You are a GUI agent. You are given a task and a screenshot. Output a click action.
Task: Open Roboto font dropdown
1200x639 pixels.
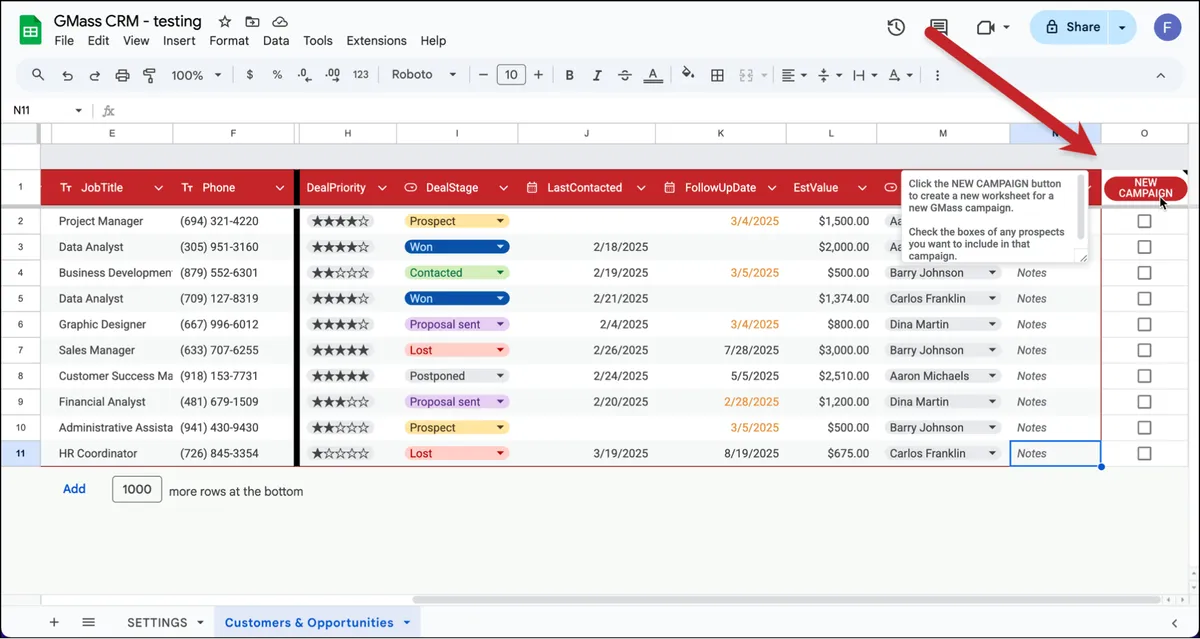(424, 75)
